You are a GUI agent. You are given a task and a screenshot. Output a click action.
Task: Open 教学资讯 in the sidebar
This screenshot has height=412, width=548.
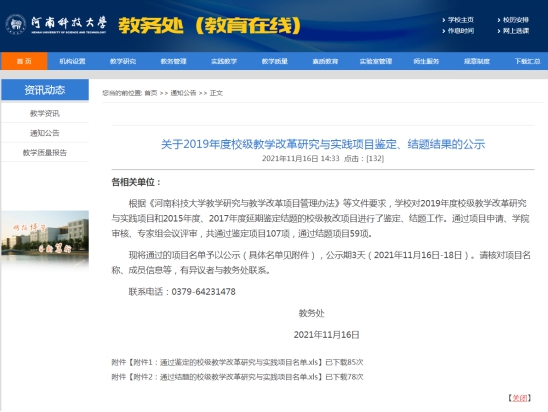45,113
